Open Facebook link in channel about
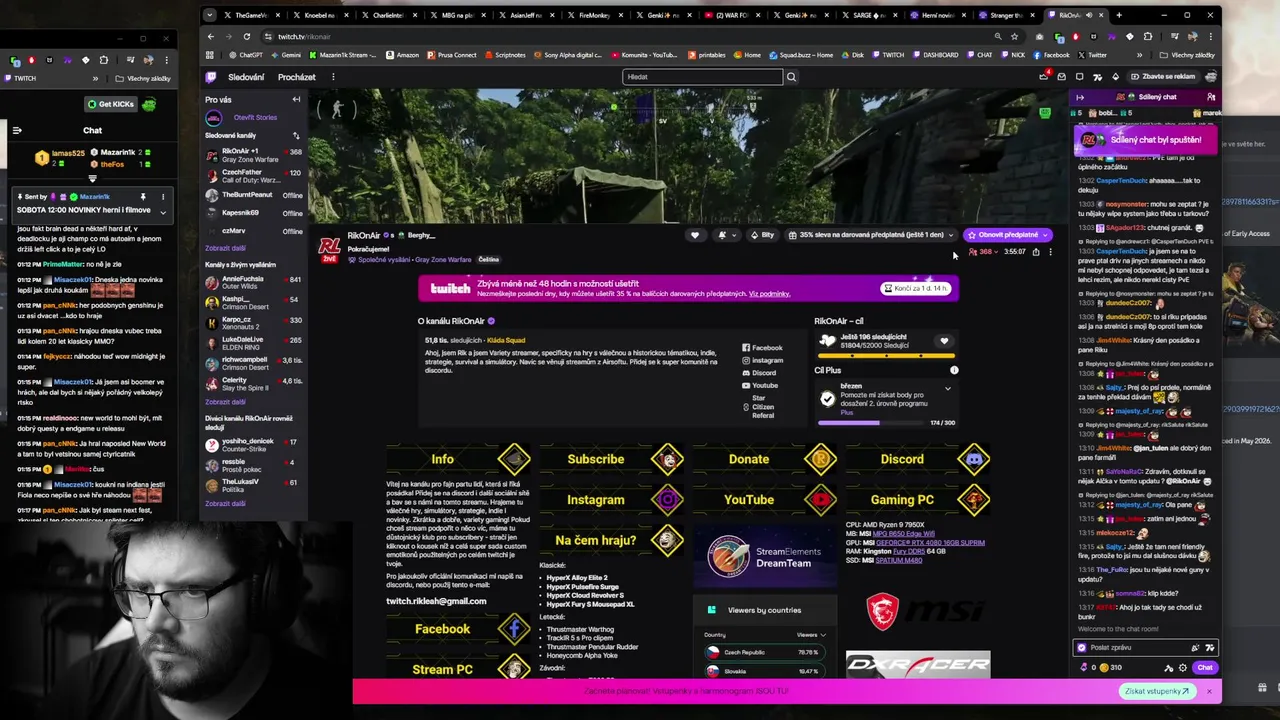The image size is (1280, 720). click(762, 348)
